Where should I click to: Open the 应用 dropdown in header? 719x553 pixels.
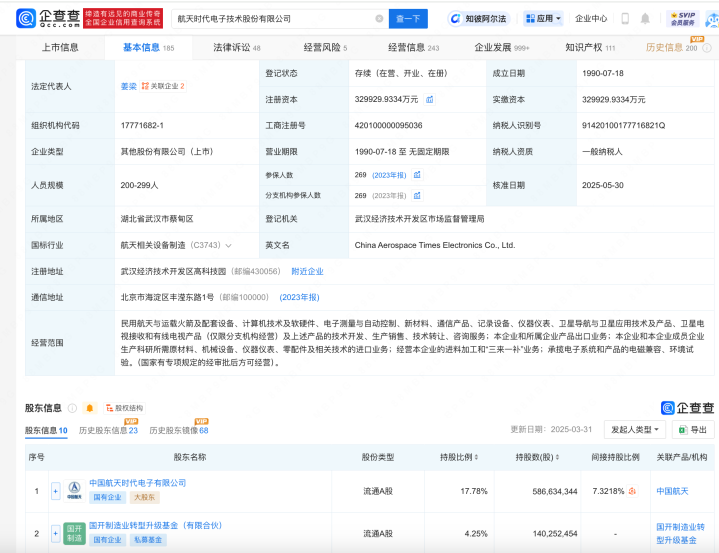click(543, 19)
